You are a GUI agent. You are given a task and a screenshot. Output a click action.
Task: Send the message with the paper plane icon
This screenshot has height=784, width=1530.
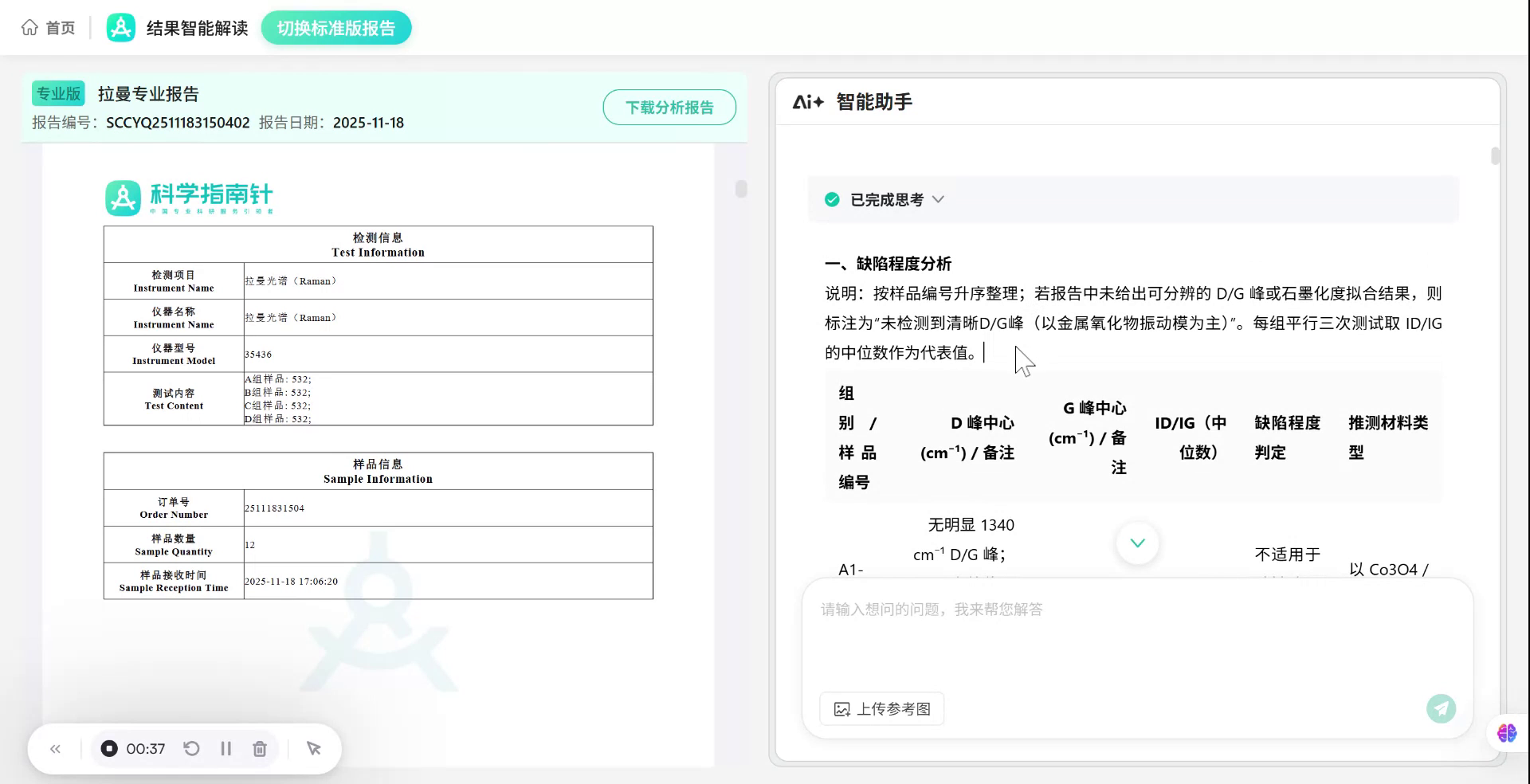pos(1441,708)
